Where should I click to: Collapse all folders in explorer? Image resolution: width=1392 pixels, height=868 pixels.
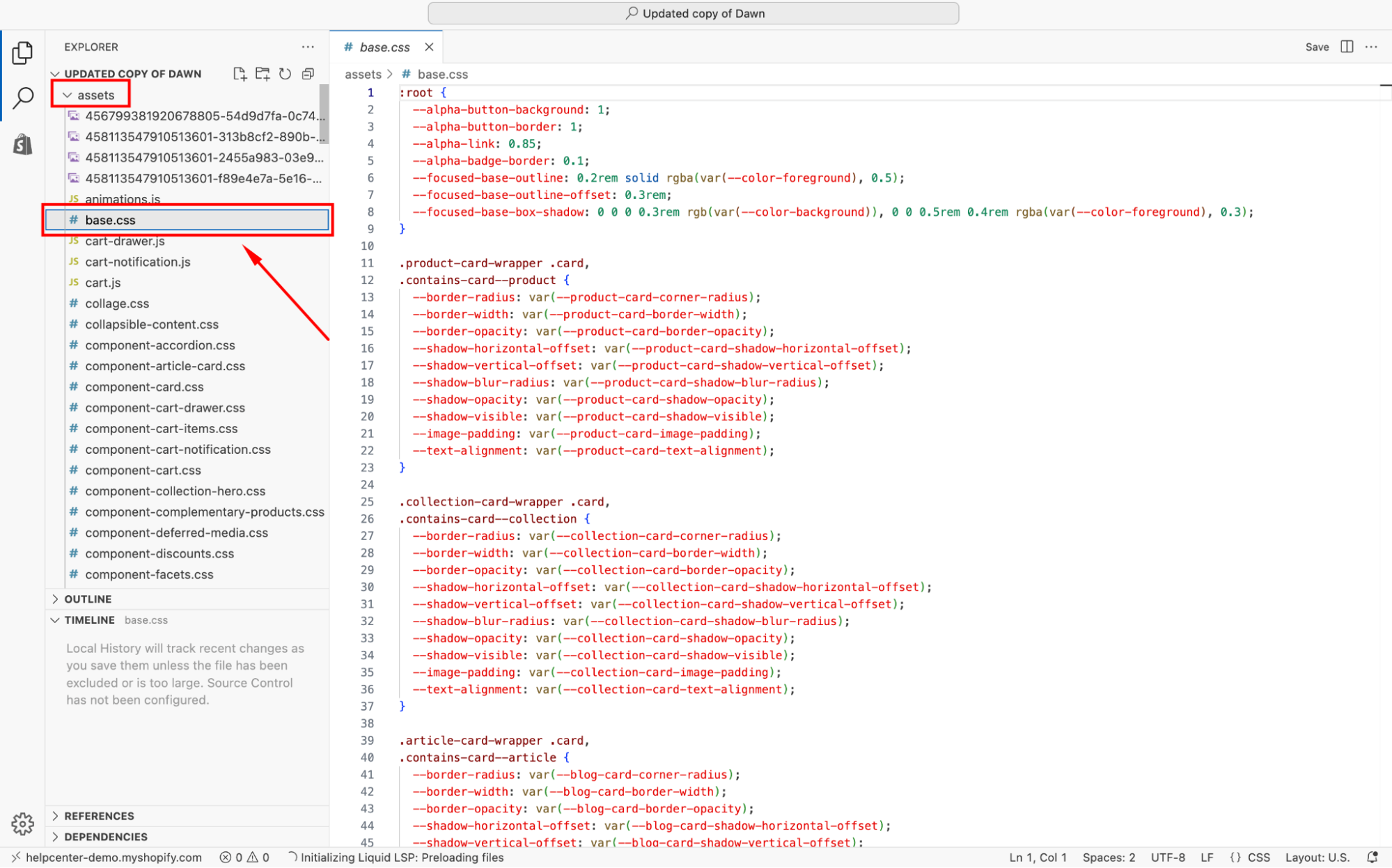[308, 74]
